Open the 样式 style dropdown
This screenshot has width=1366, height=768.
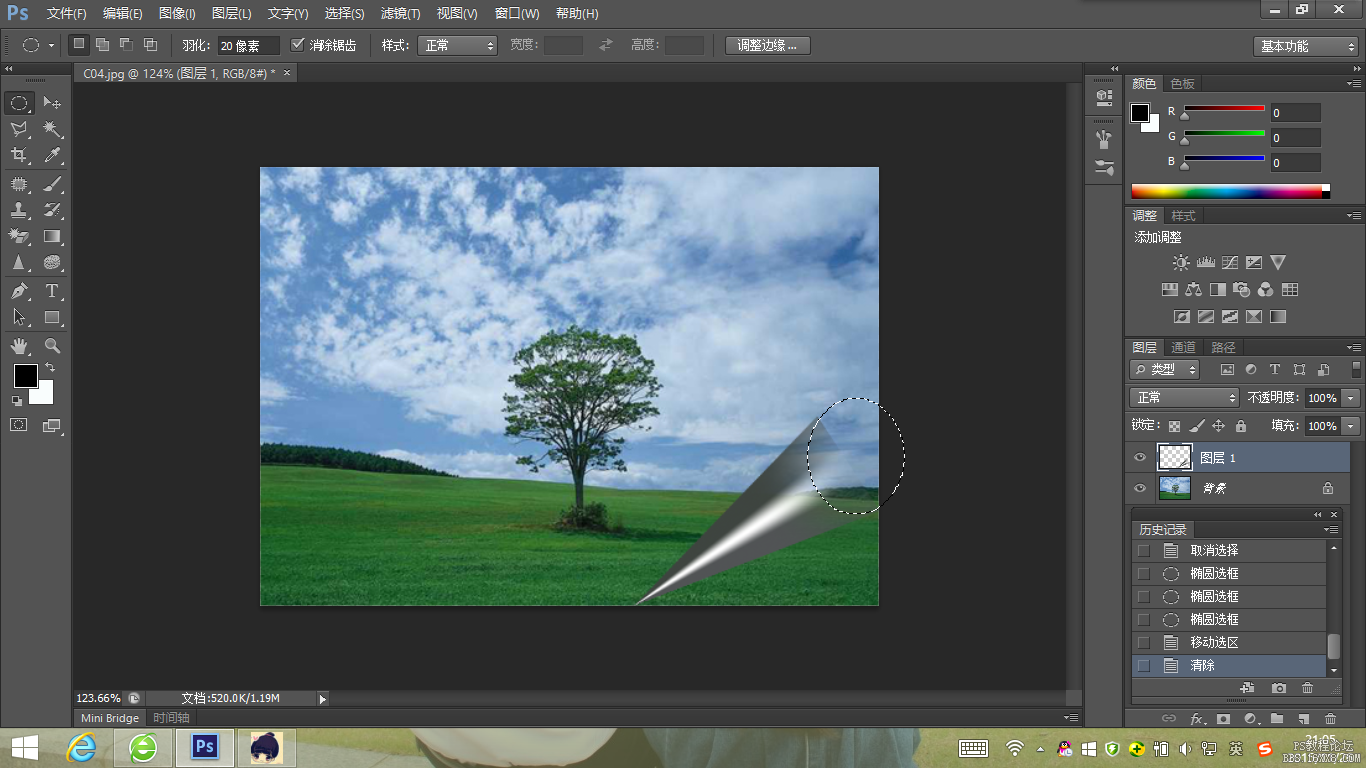(458, 45)
